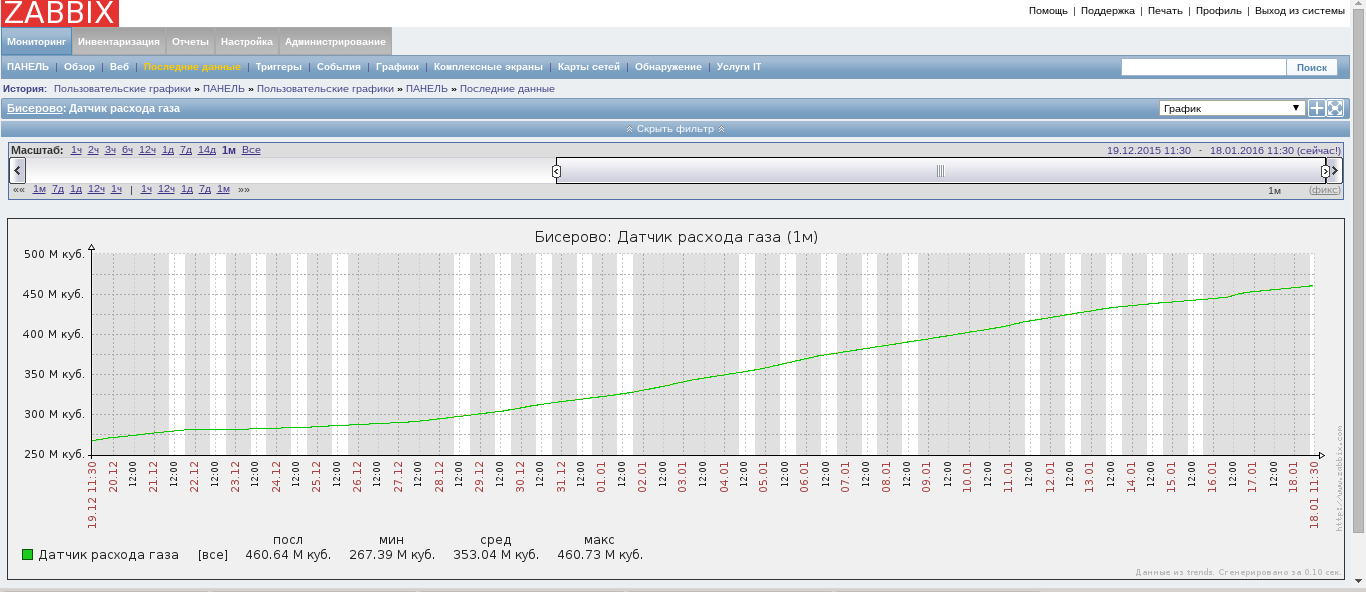Open Графики submenu item
Image resolution: width=1366 pixels, height=592 pixels.
pyautogui.click(x=397, y=67)
